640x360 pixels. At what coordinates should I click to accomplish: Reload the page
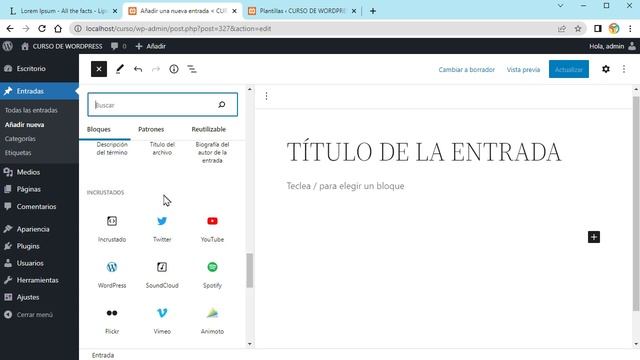(42, 29)
